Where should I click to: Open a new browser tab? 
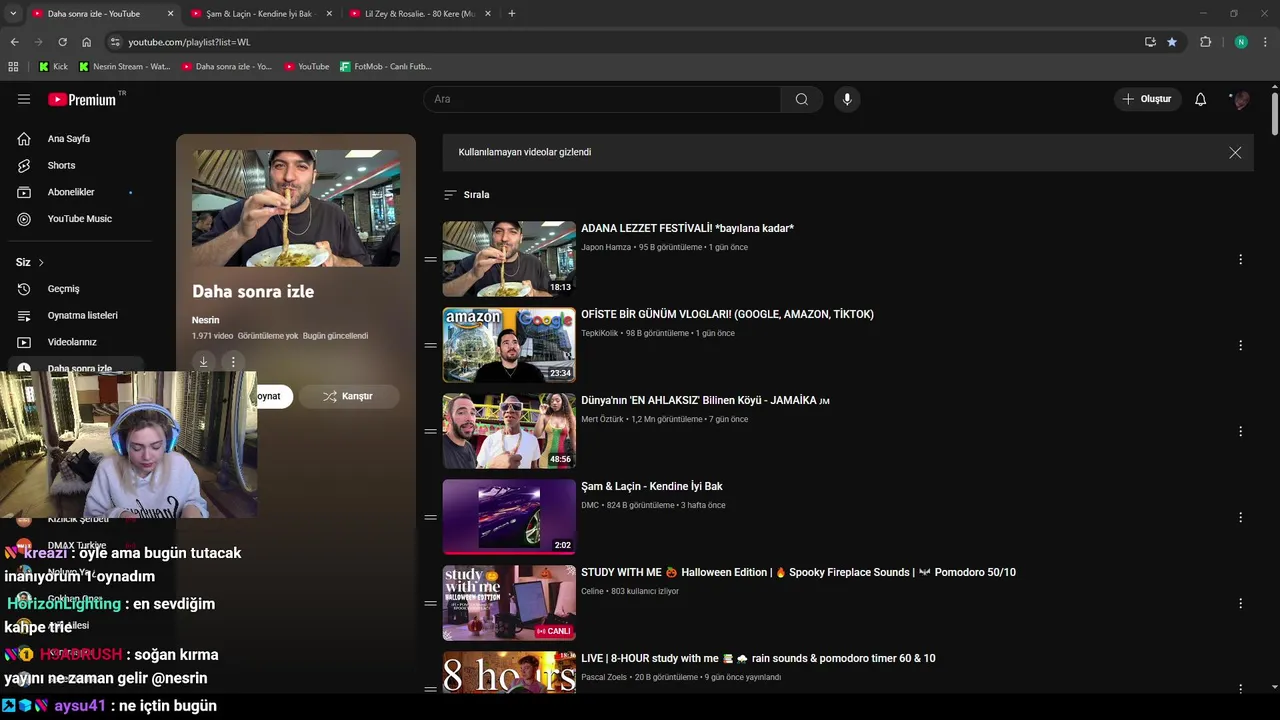[512, 14]
